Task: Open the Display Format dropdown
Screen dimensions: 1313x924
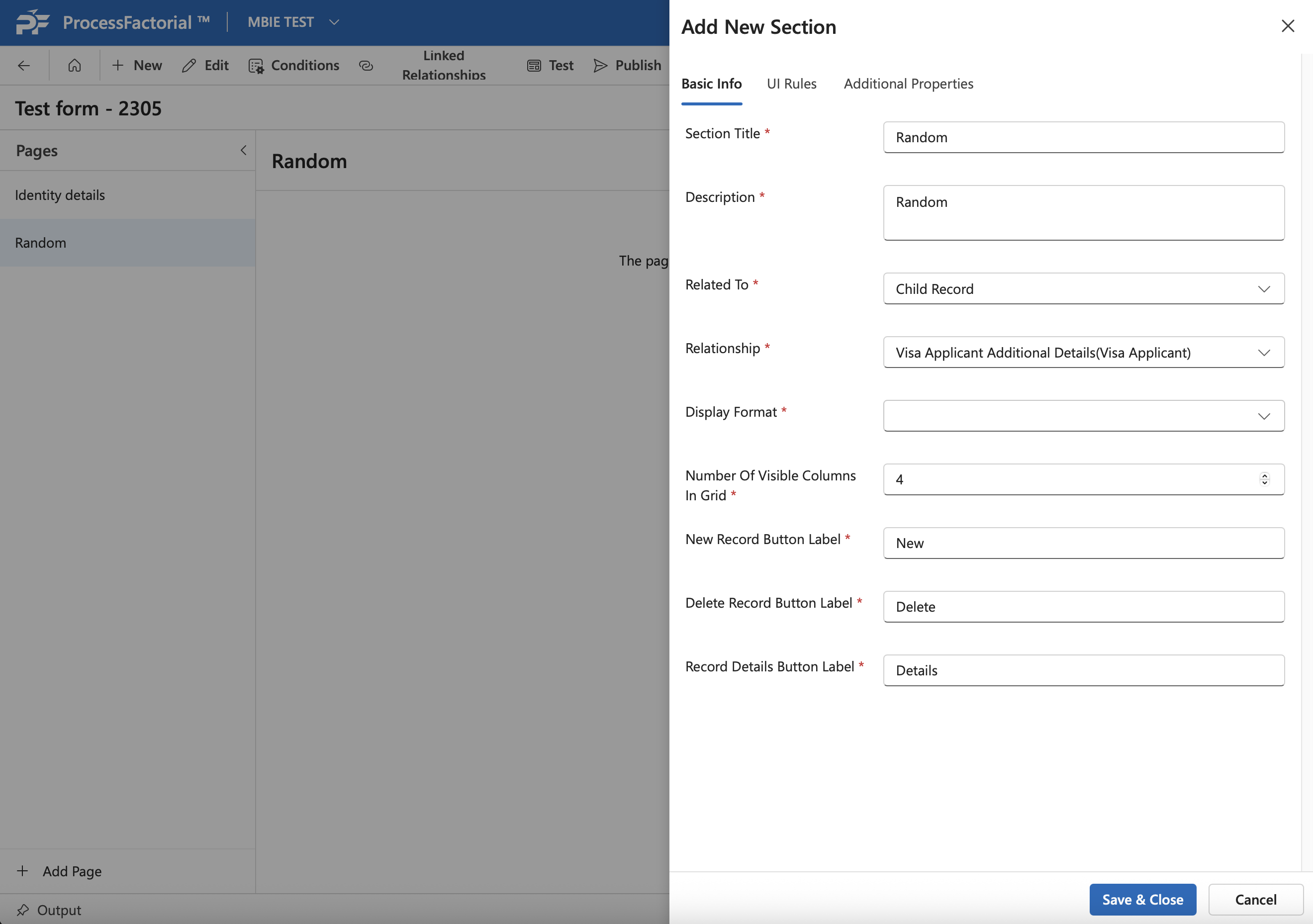Action: (1264, 416)
